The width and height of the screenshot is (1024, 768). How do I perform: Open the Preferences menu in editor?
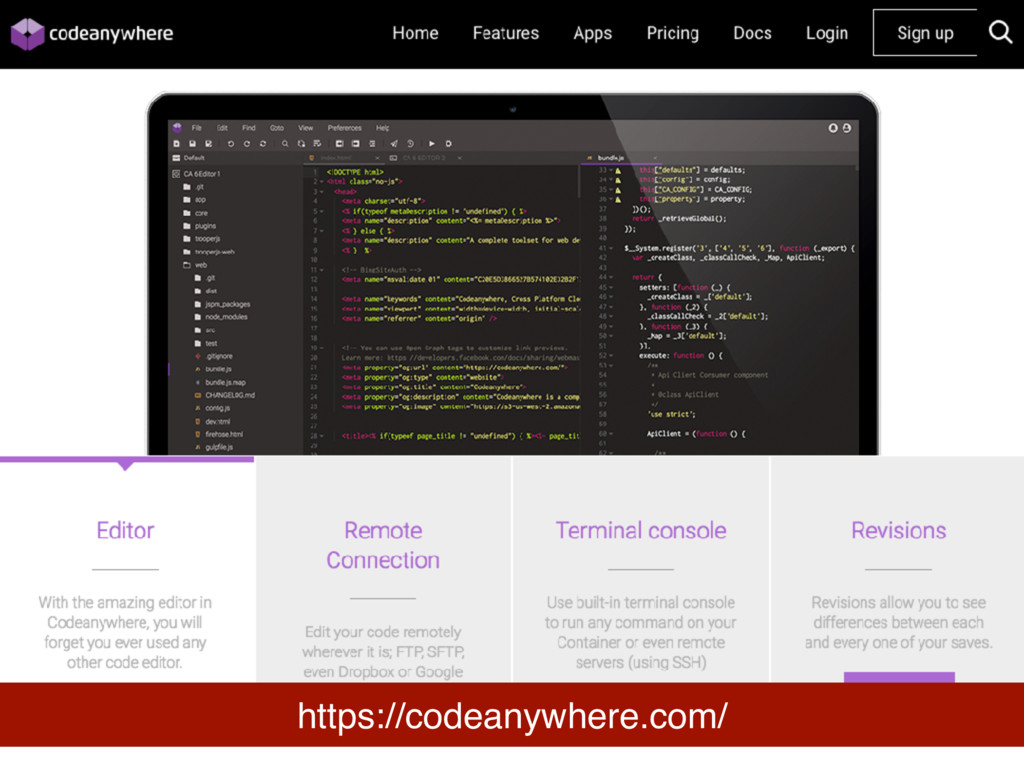[345, 128]
